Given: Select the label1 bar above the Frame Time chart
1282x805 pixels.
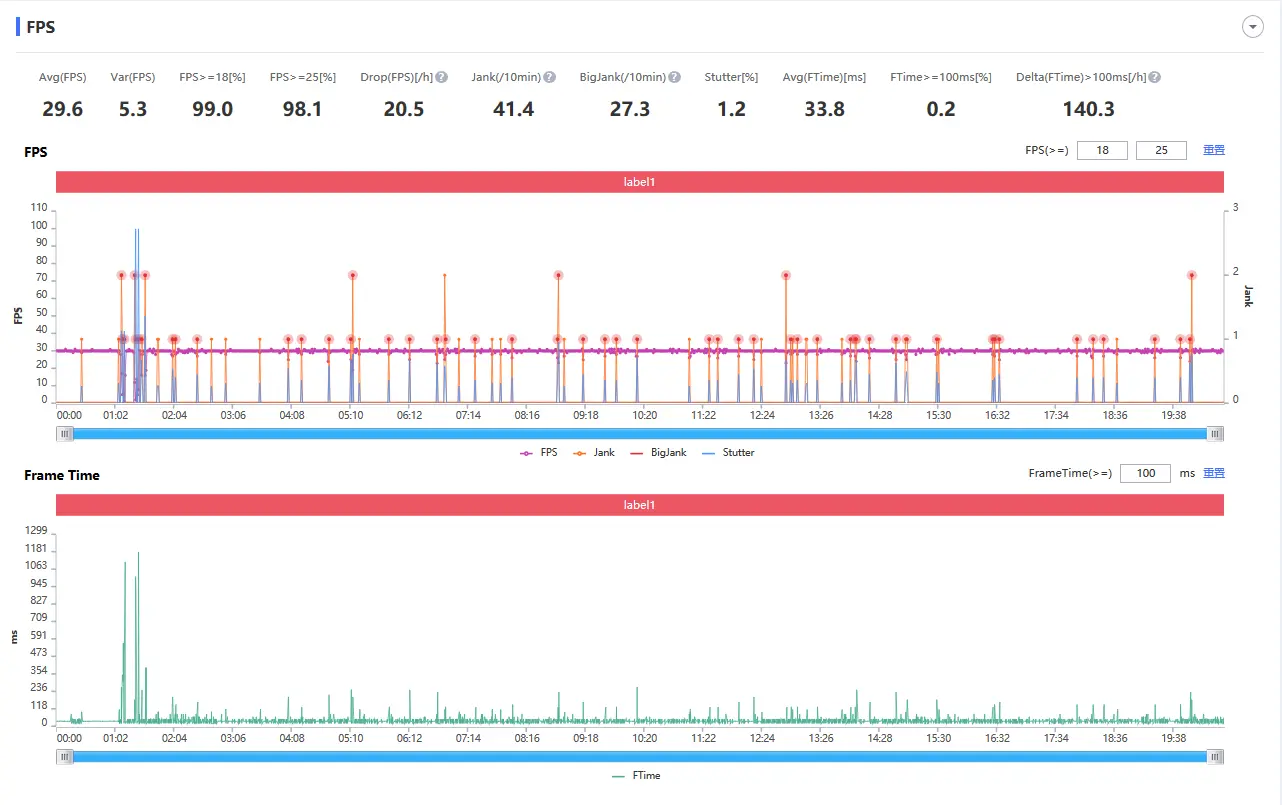Looking at the screenshot, I should 640,505.
